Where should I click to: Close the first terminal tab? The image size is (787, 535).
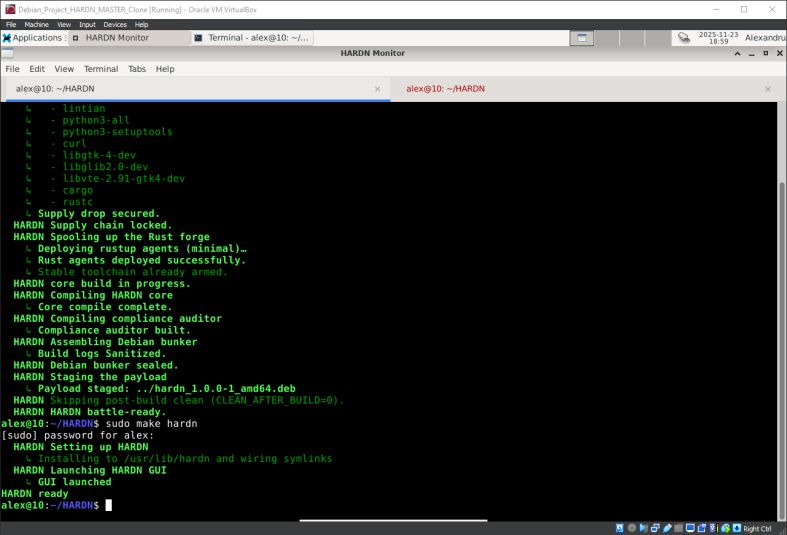[377, 89]
